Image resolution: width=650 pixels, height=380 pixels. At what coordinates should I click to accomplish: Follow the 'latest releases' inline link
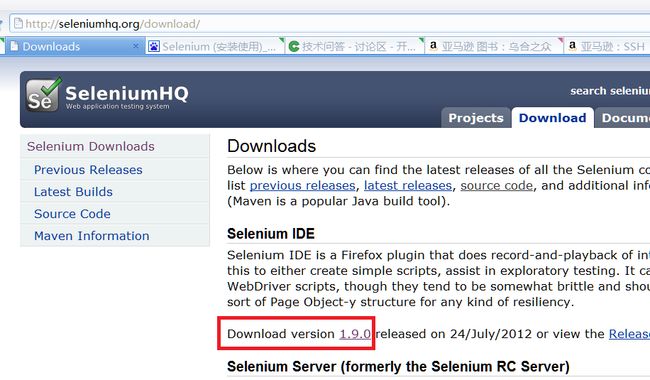[x=408, y=185]
